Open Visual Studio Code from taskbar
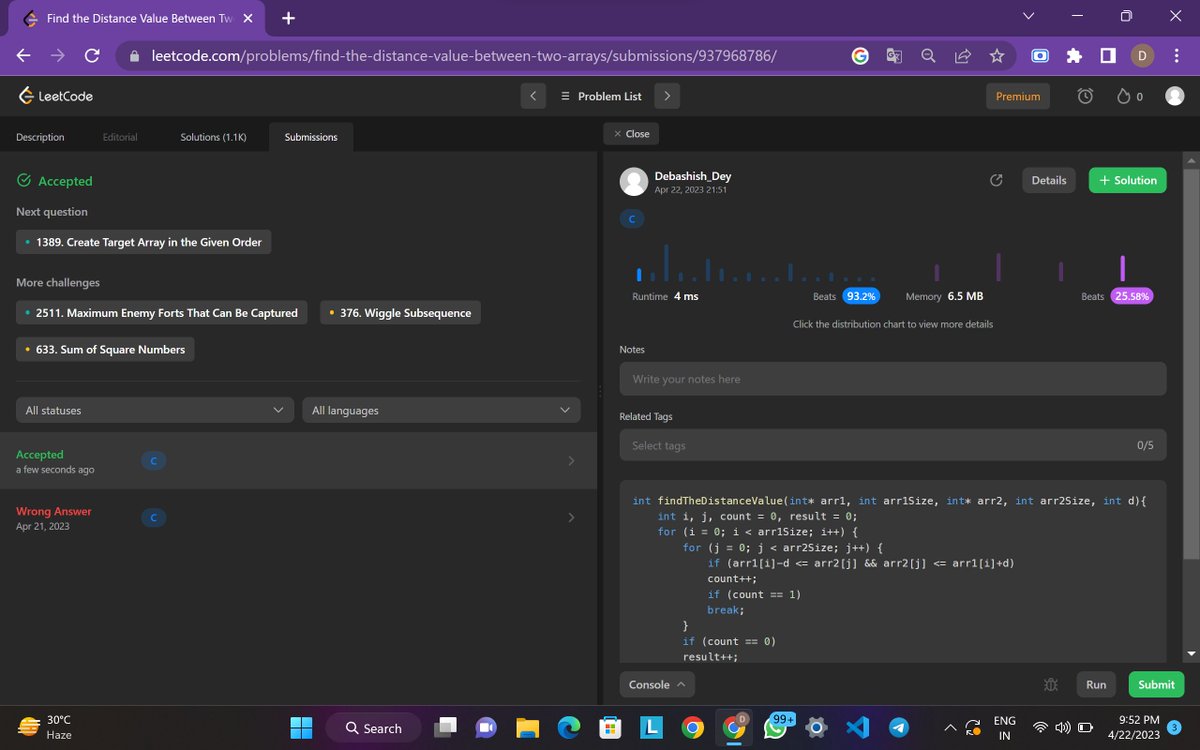Screen dimensions: 1200x750 [858, 728]
